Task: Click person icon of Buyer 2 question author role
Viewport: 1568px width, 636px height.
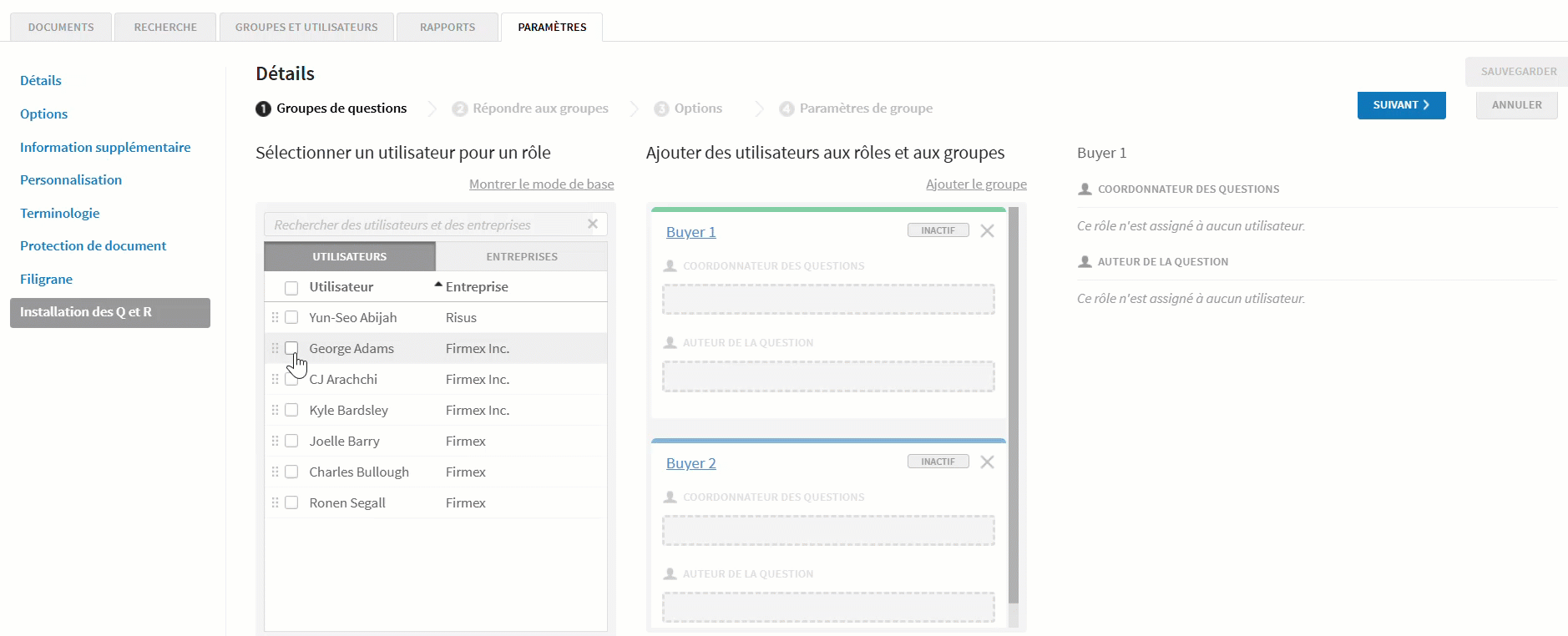Action: tap(670, 573)
